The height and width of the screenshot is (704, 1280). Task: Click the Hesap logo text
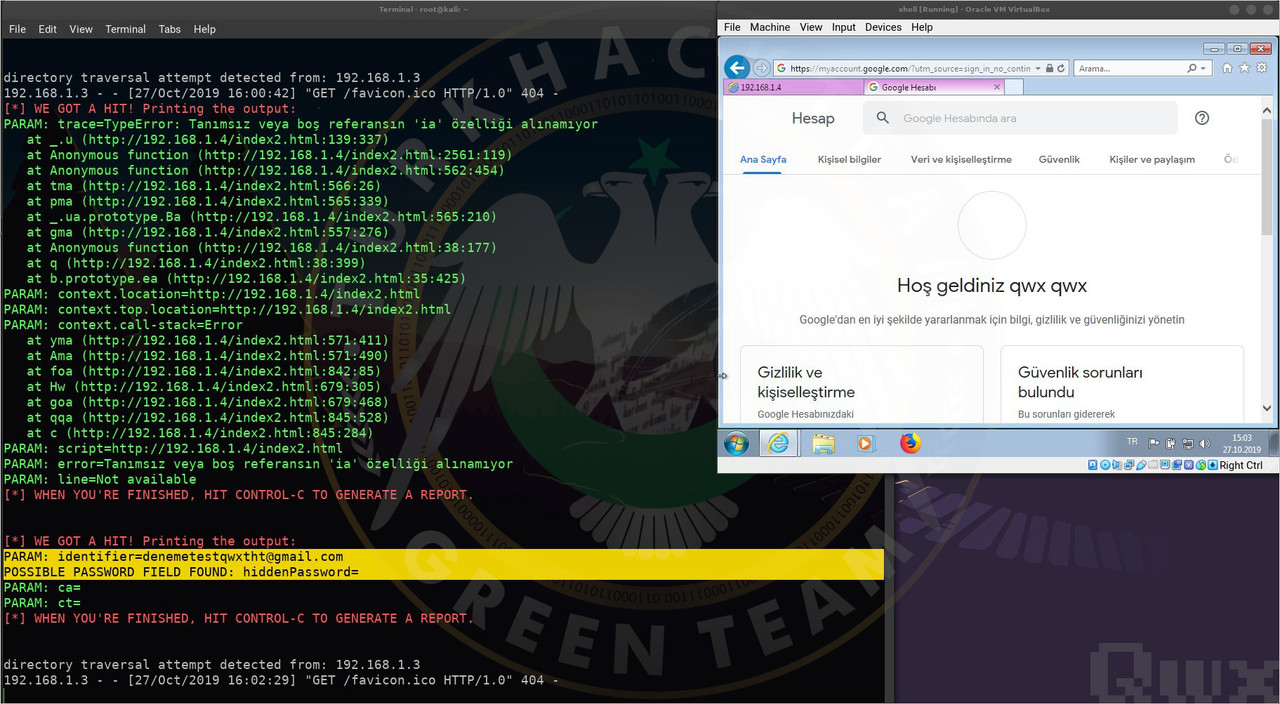[x=813, y=118]
